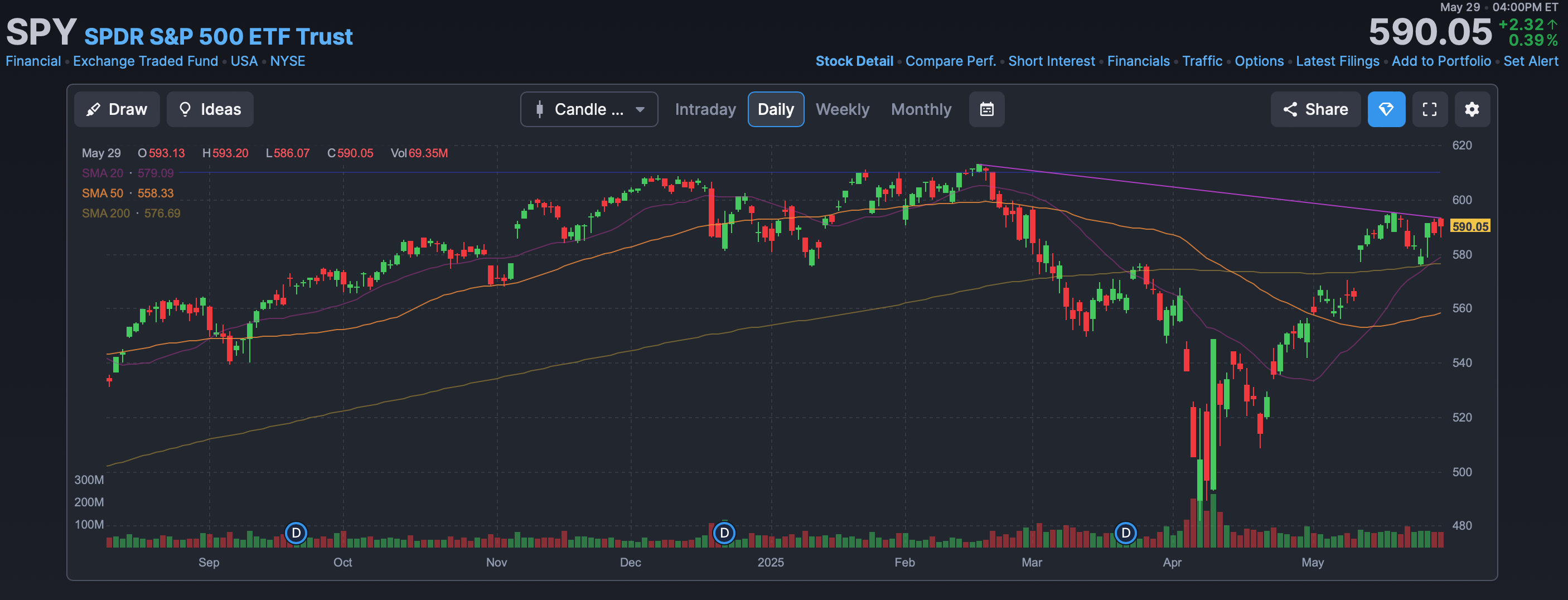Select the SMA 200 indicator label
The height and width of the screenshot is (600, 1568).
tap(106, 213)
